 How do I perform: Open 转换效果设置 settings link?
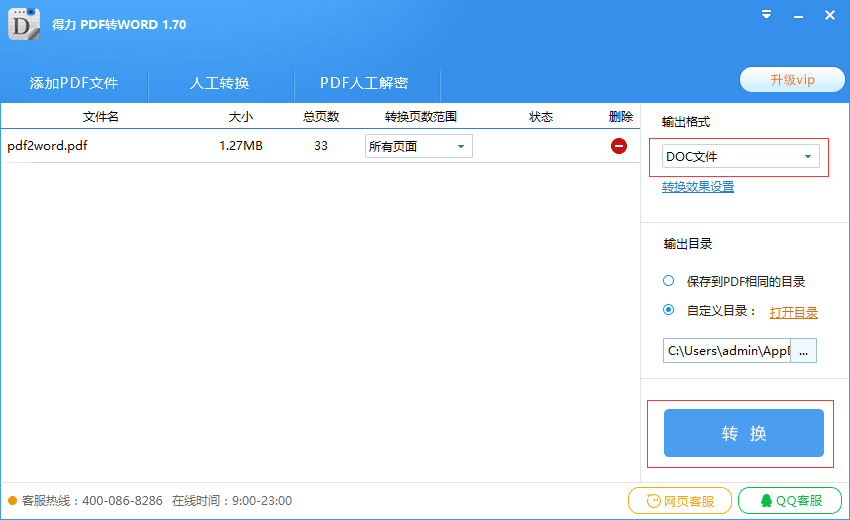(x=698, y=187)
